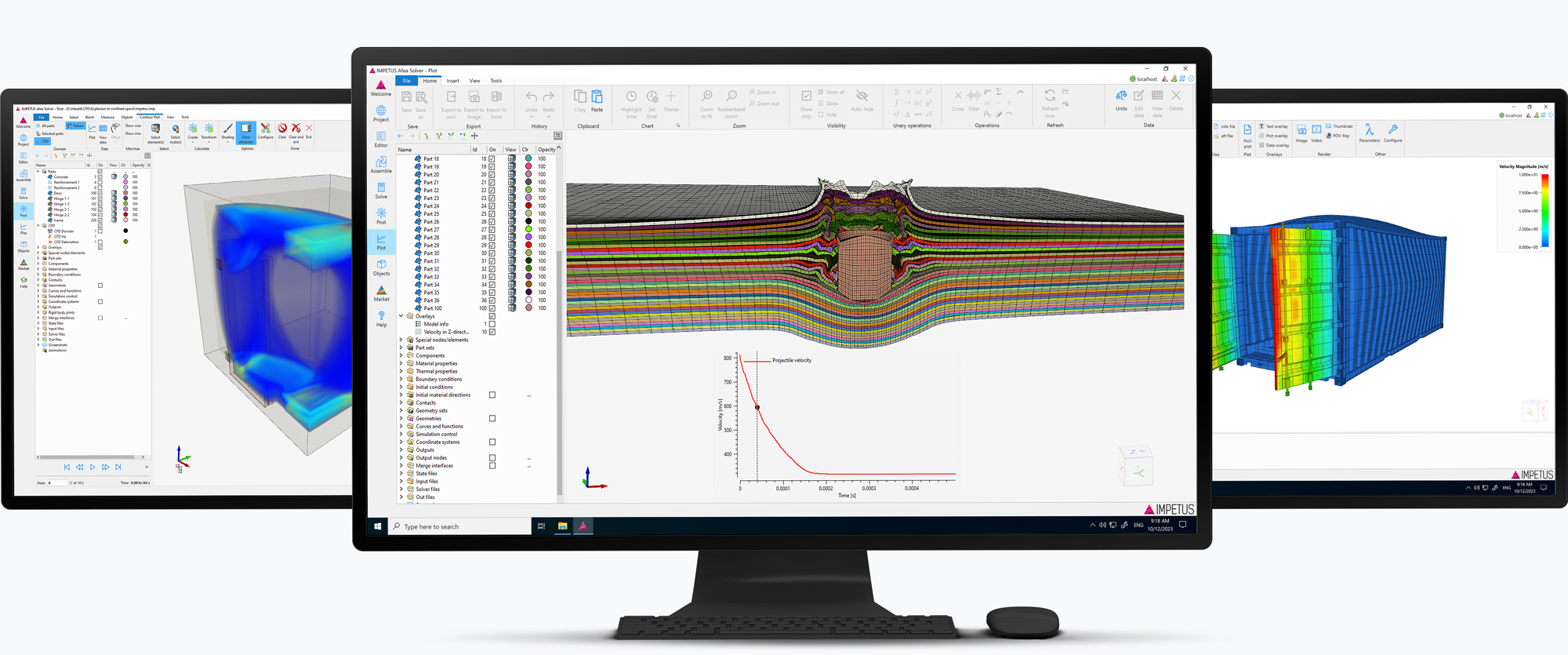This screenshot has width=1568, height=655.
Task: Toggle Velocity in Z-direction overlay checkbox
Action: coord(492,332)
